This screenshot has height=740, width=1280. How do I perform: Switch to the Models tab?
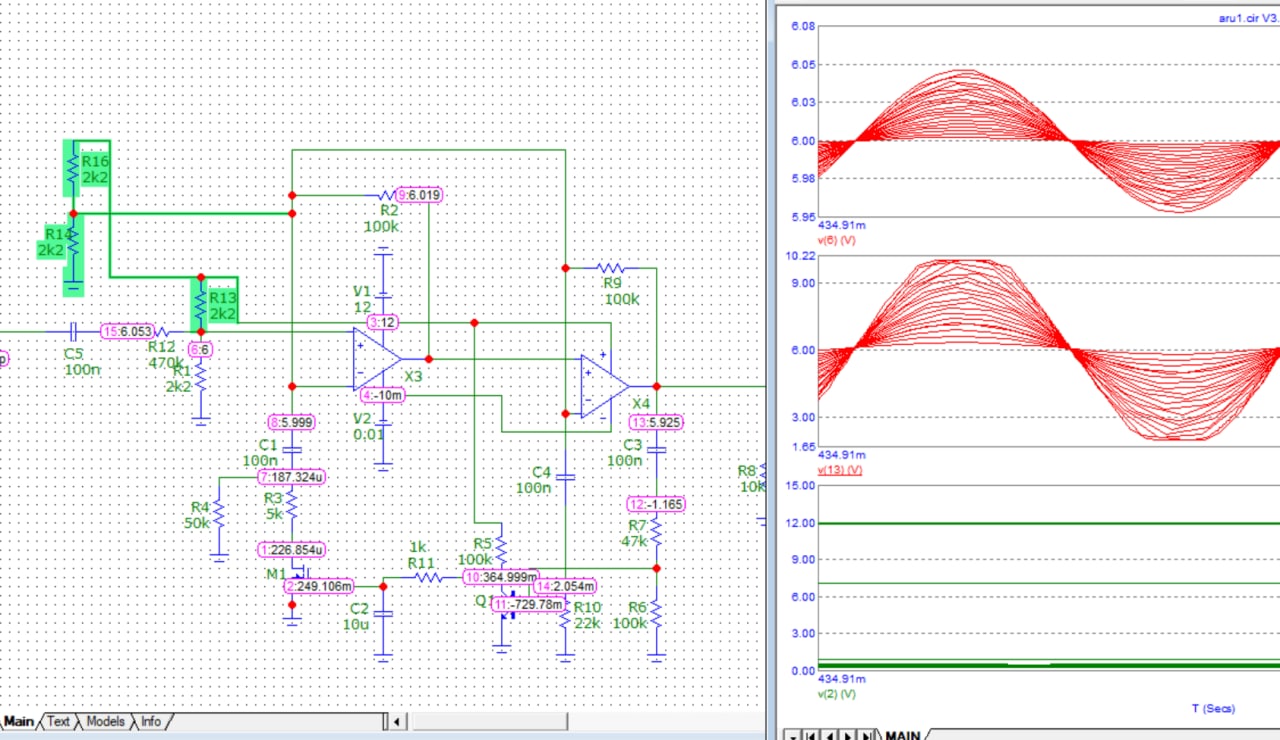click(x=105, y=721)
